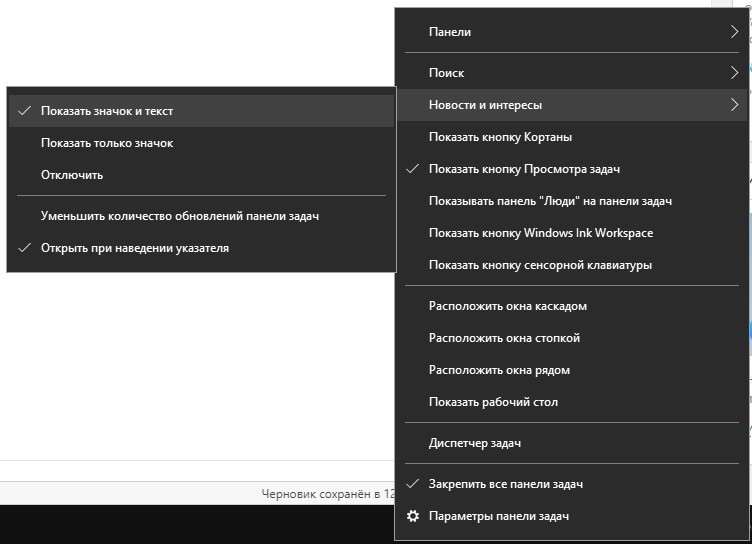Show the touch keyboard button
Screen dimensions: 752x544
(540, 265)
